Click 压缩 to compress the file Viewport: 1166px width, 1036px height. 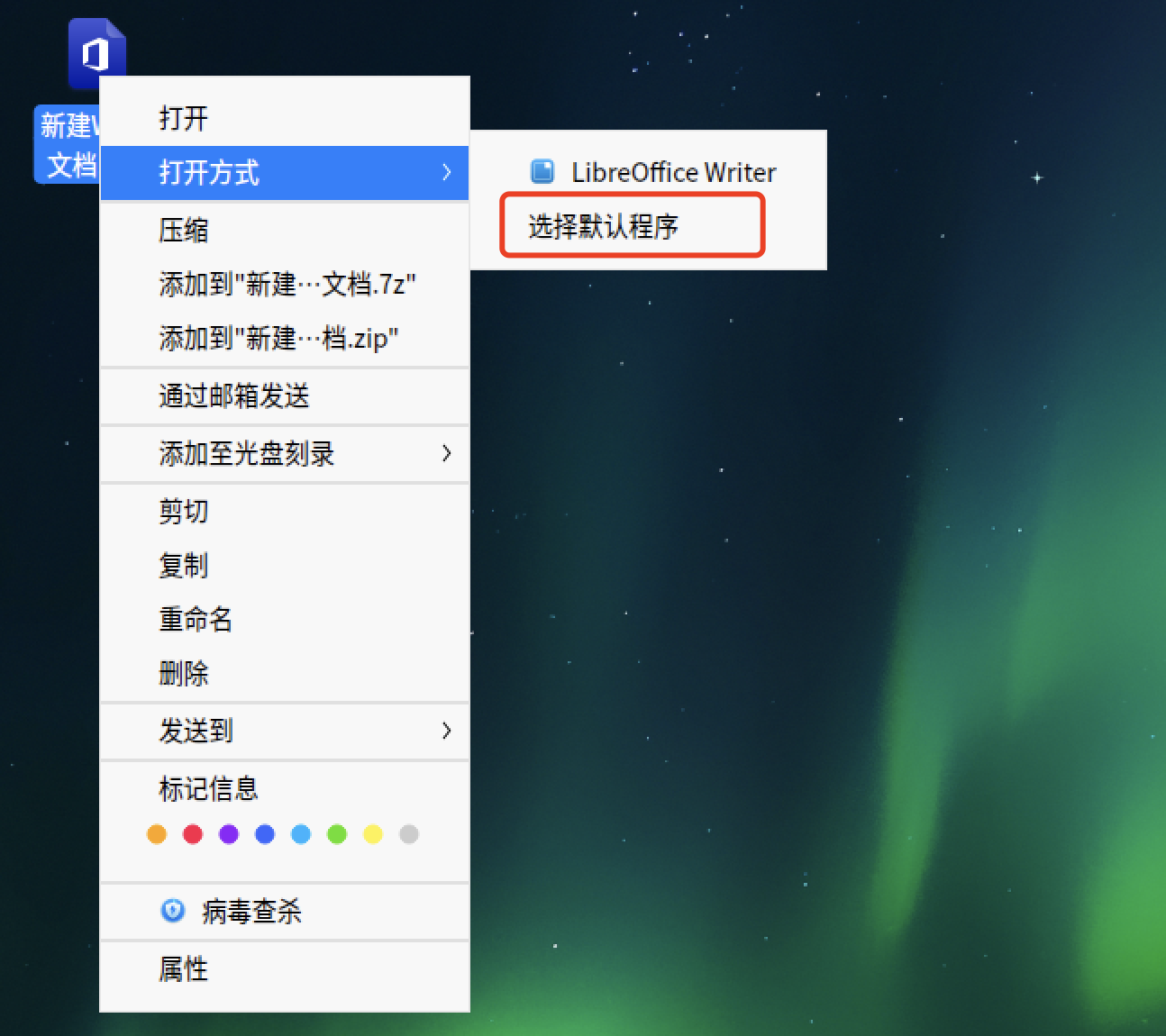click(183, 230)
